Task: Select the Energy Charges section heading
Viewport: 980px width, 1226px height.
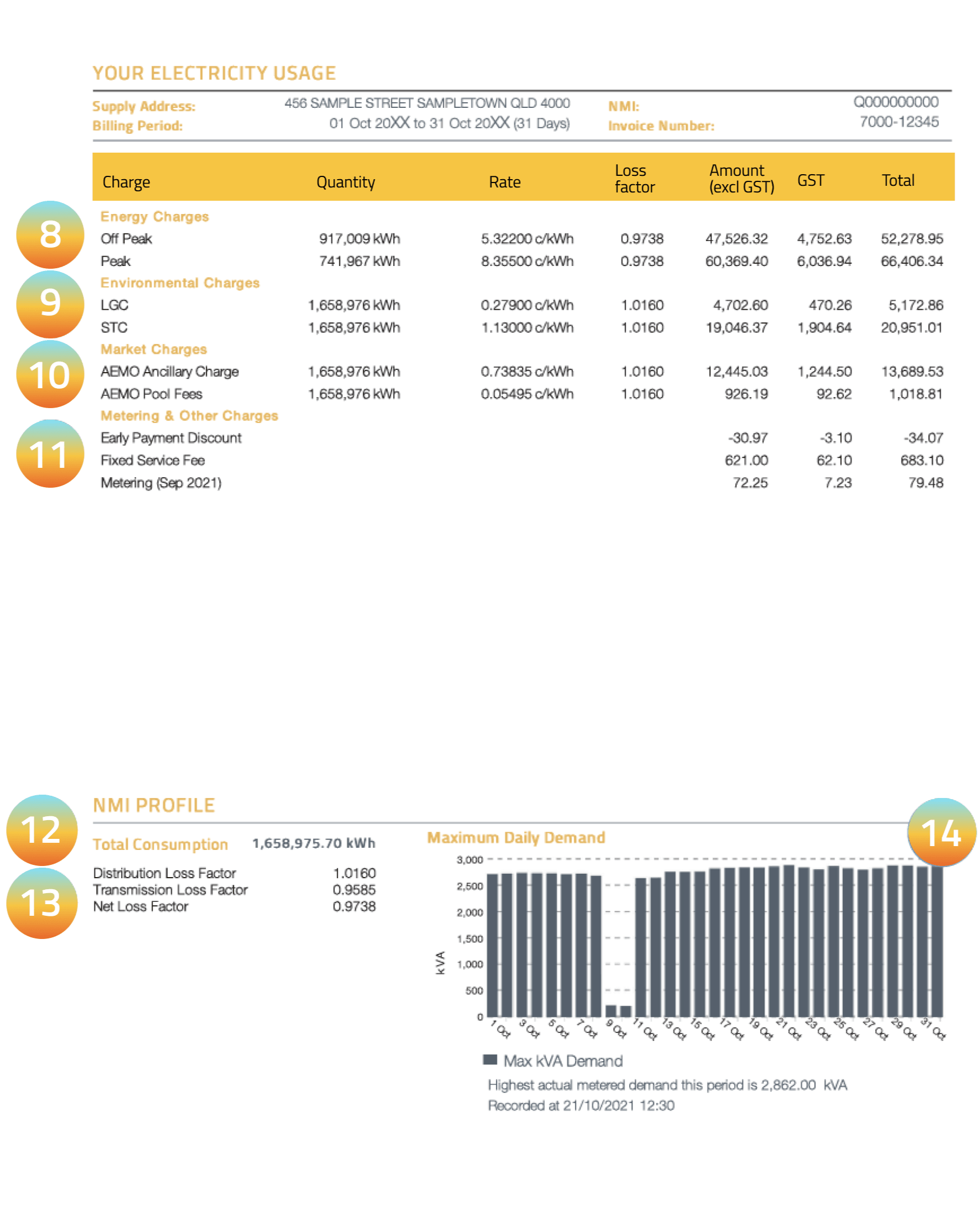Action: click(155, 217)
